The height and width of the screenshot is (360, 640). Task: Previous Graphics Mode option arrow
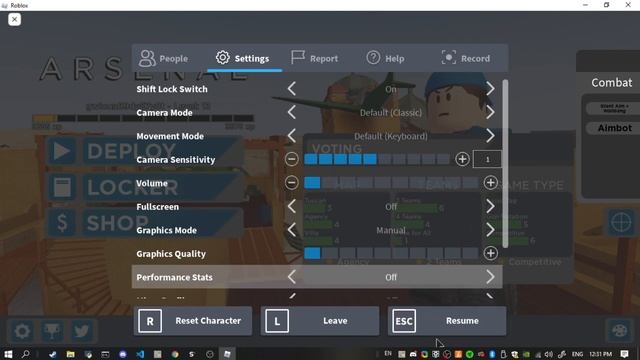[x=291, y=230]
